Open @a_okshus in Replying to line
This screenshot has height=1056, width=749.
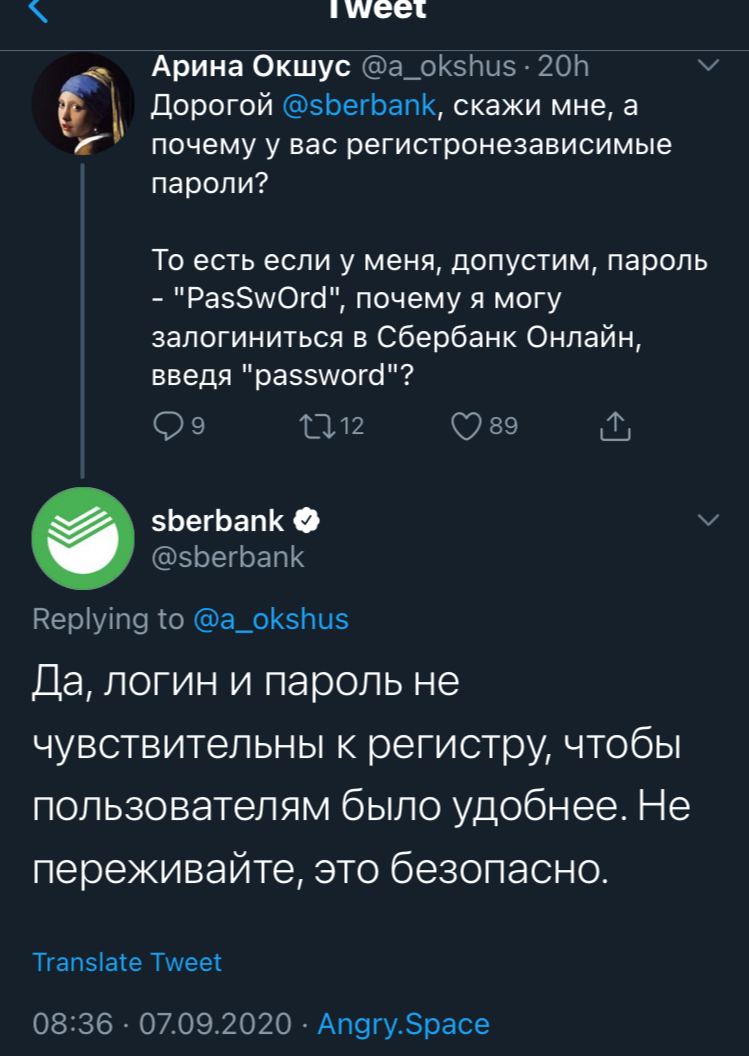tap(270, 619)
